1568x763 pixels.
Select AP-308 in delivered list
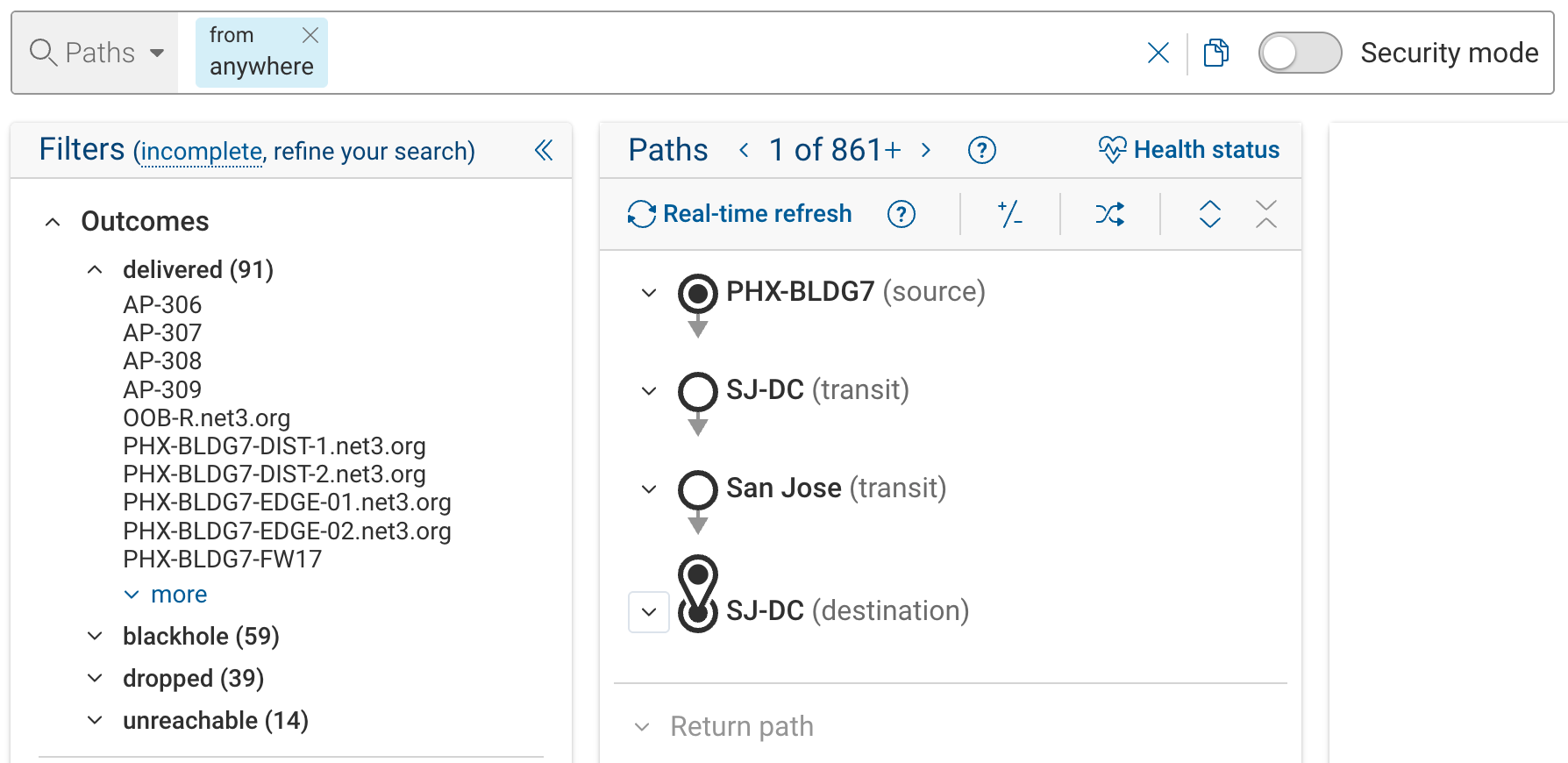click(x=162, y=360)
